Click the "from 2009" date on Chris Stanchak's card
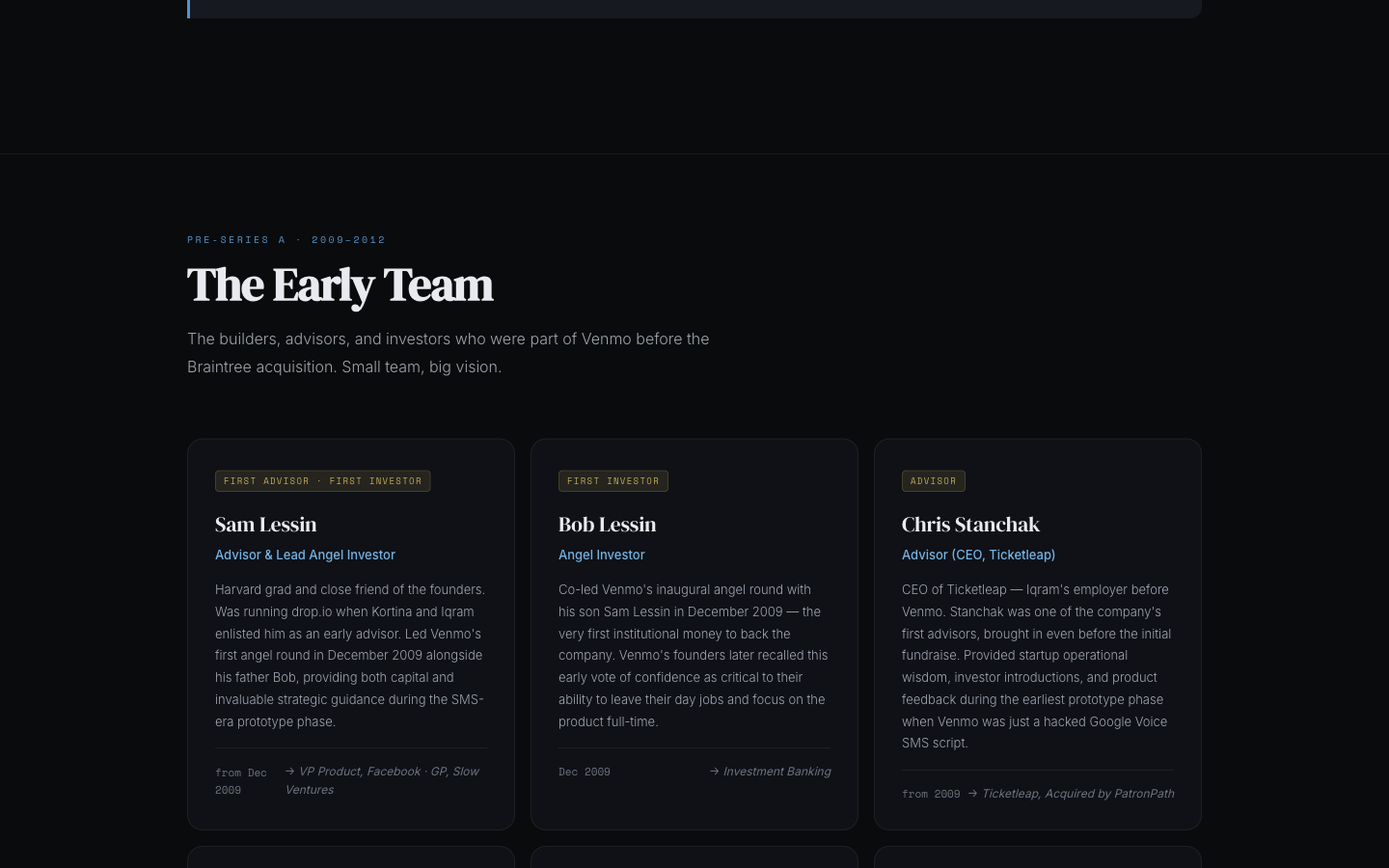Viewport: 1389px width, 868px height. pos(931,794)
